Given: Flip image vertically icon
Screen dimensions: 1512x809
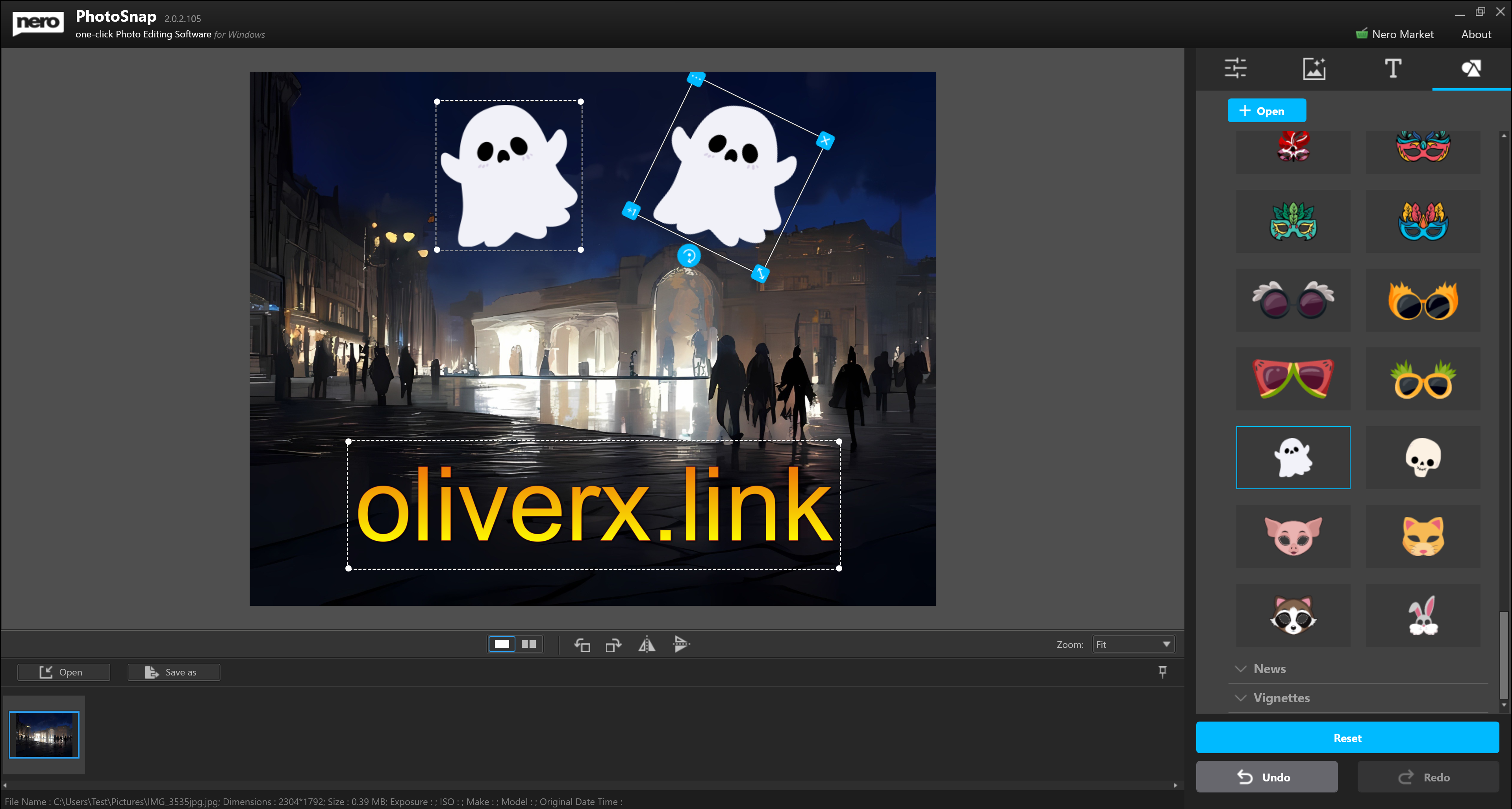Looking at the screenshot, I should coord(681,645).
